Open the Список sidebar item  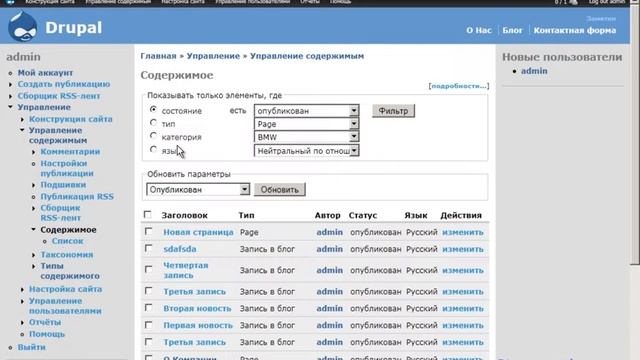click(67, 241)
